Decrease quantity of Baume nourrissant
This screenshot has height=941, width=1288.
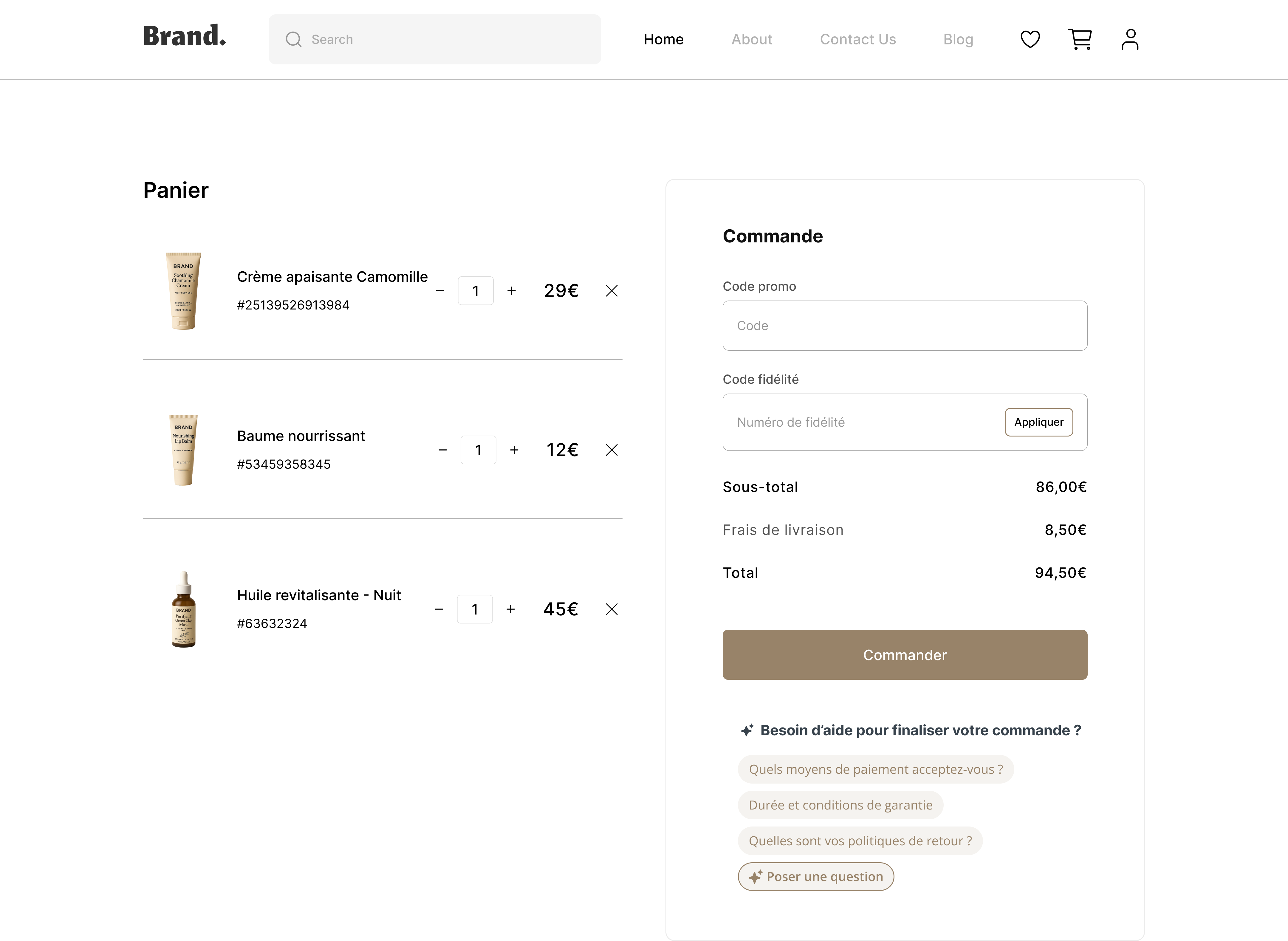pyautogui.click(x=443, y=450)
